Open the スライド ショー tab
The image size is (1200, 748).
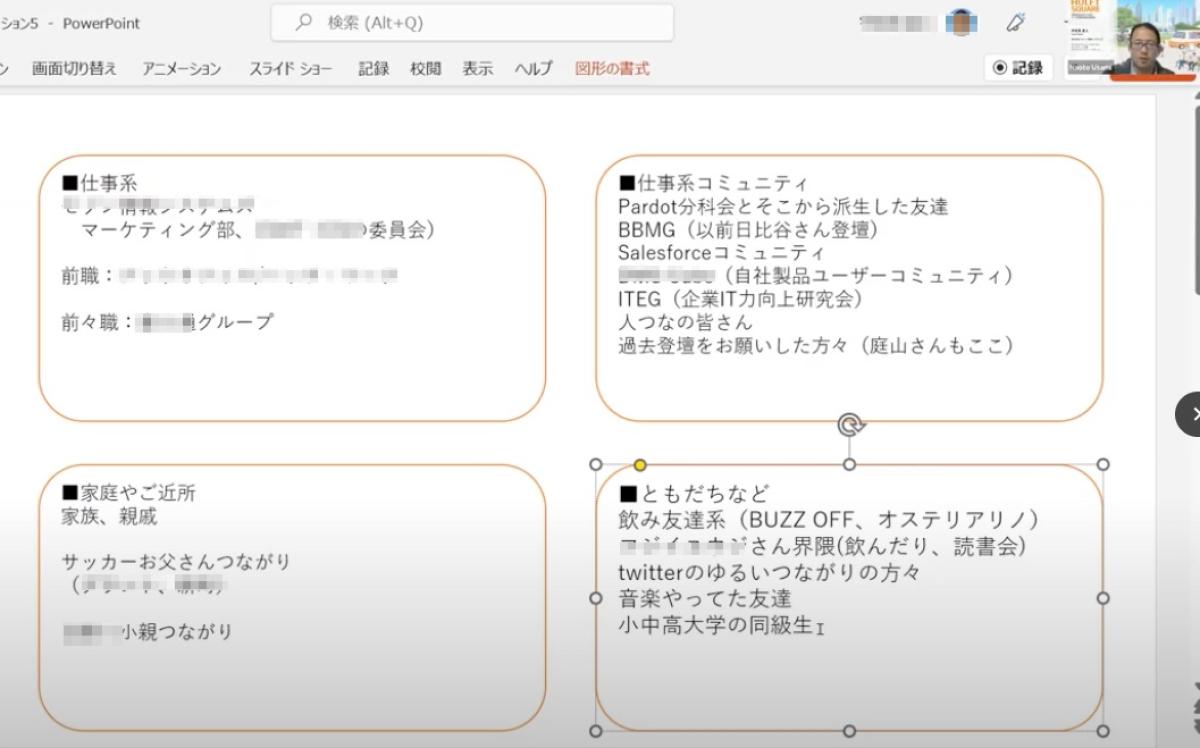(290, 68)
